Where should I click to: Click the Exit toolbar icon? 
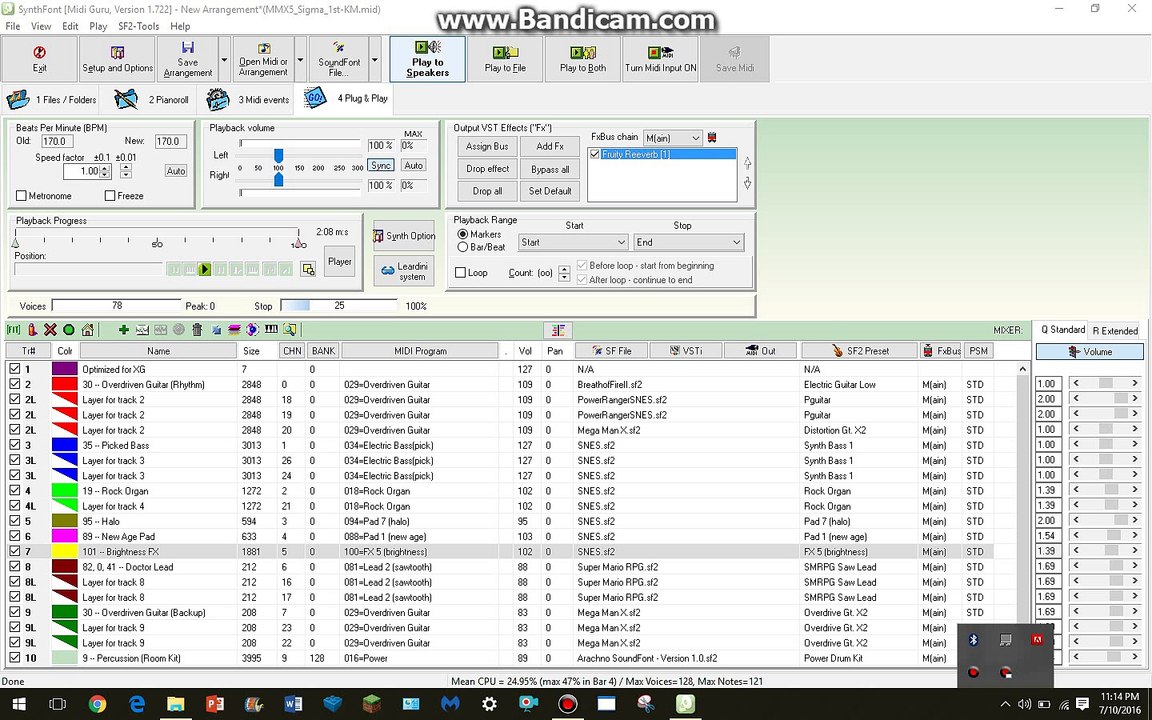click(40, 59)
